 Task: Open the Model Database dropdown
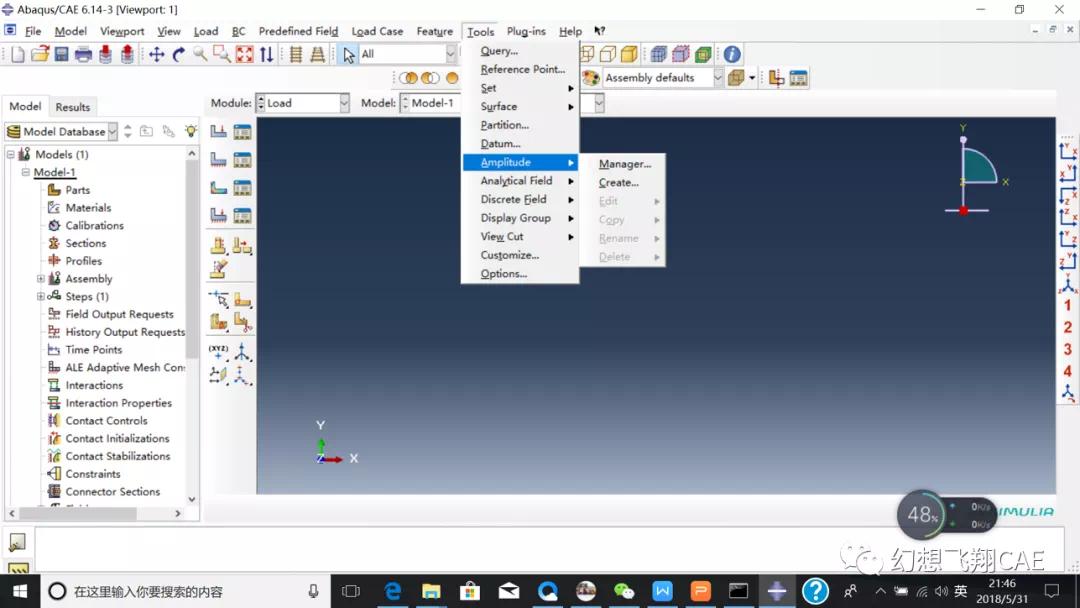tap(62, 132)
